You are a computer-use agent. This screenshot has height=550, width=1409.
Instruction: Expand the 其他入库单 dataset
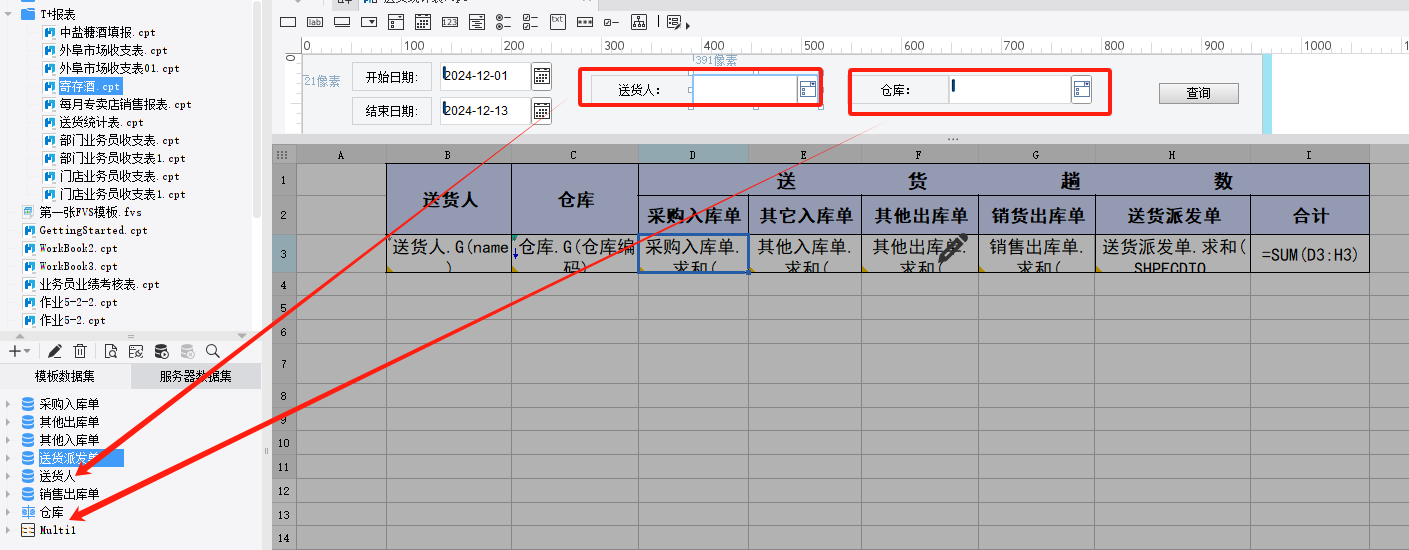(x=8, y=440)
